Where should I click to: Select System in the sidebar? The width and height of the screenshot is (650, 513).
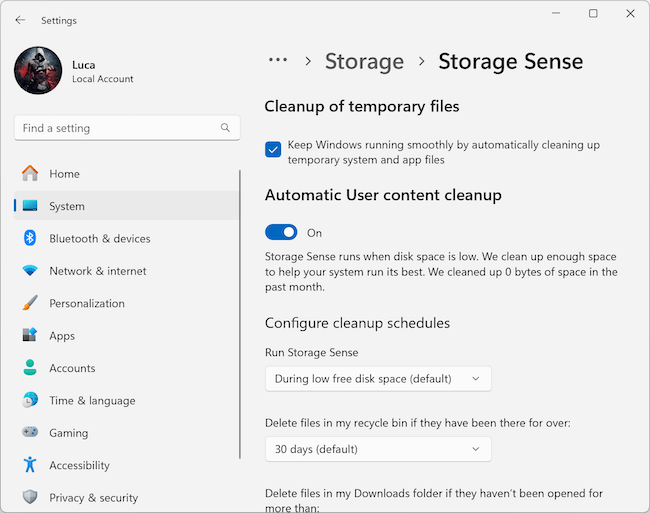(126, 206)
